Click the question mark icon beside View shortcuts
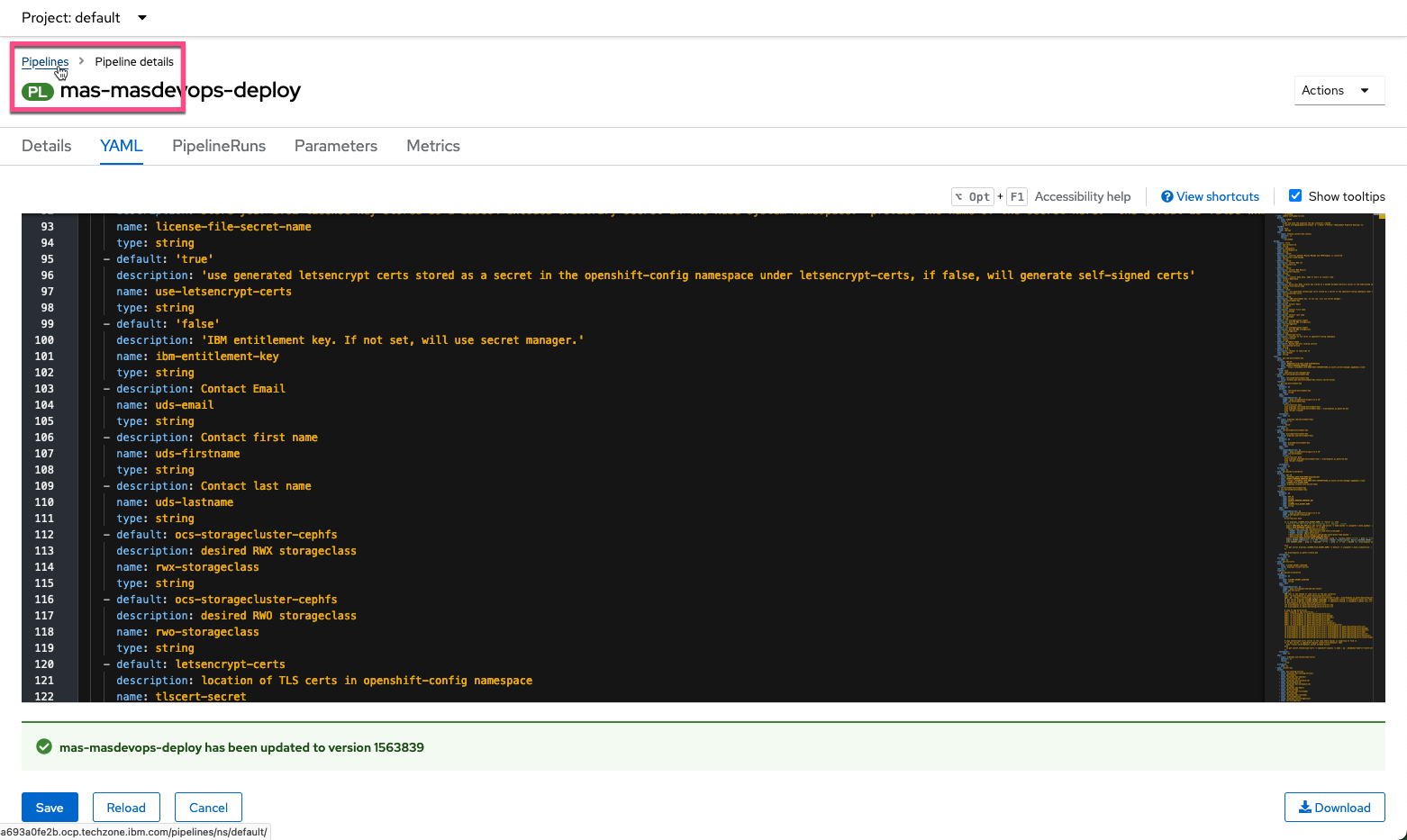Viewport: 1407px width, 840px height. [x=1167, y=196]
